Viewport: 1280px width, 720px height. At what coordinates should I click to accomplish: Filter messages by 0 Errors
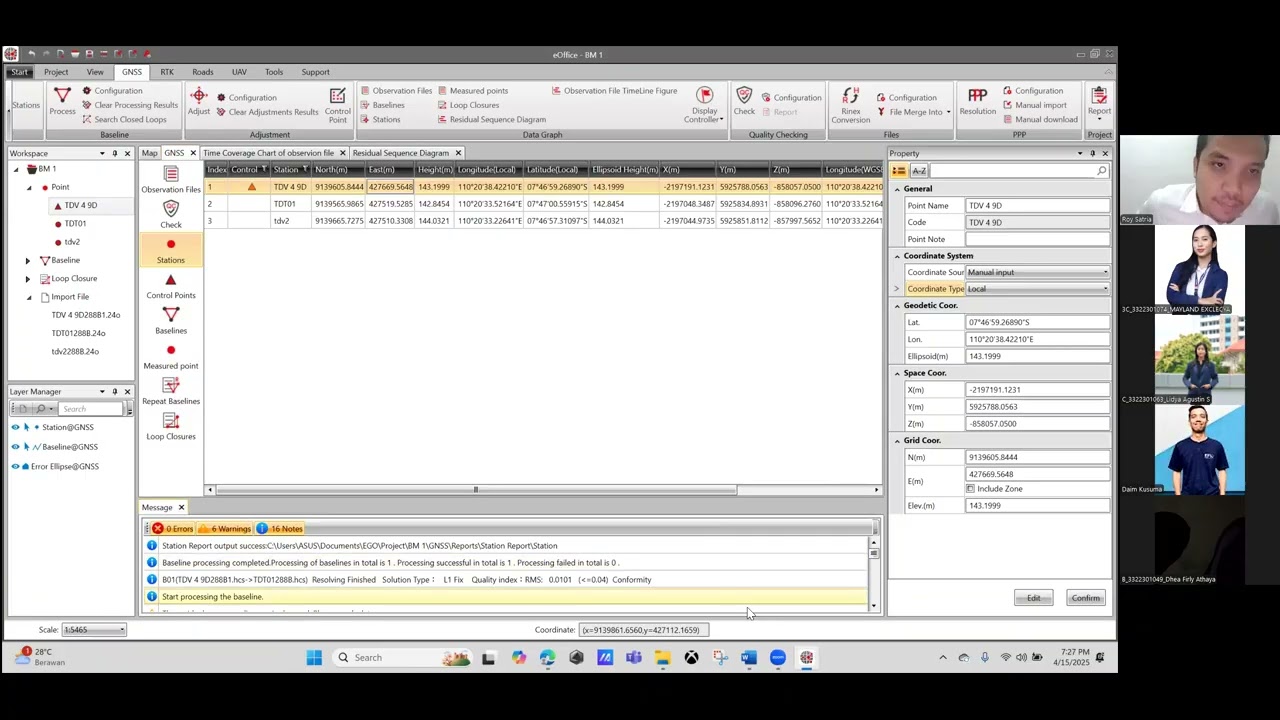click(x=172, y=528)
